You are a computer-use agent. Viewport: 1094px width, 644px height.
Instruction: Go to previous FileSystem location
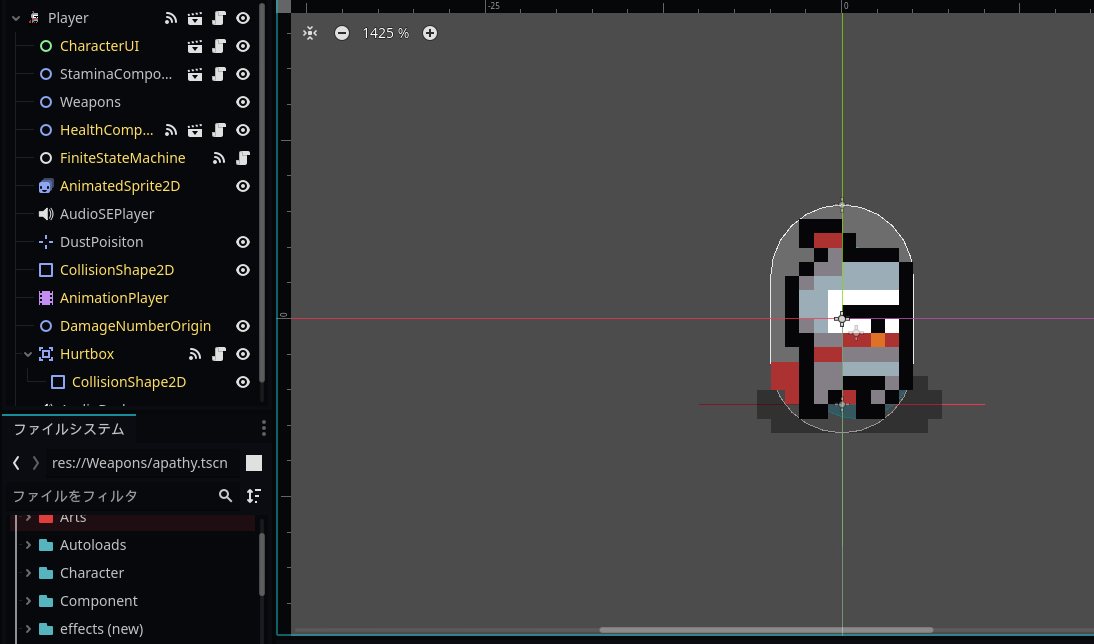17,463
